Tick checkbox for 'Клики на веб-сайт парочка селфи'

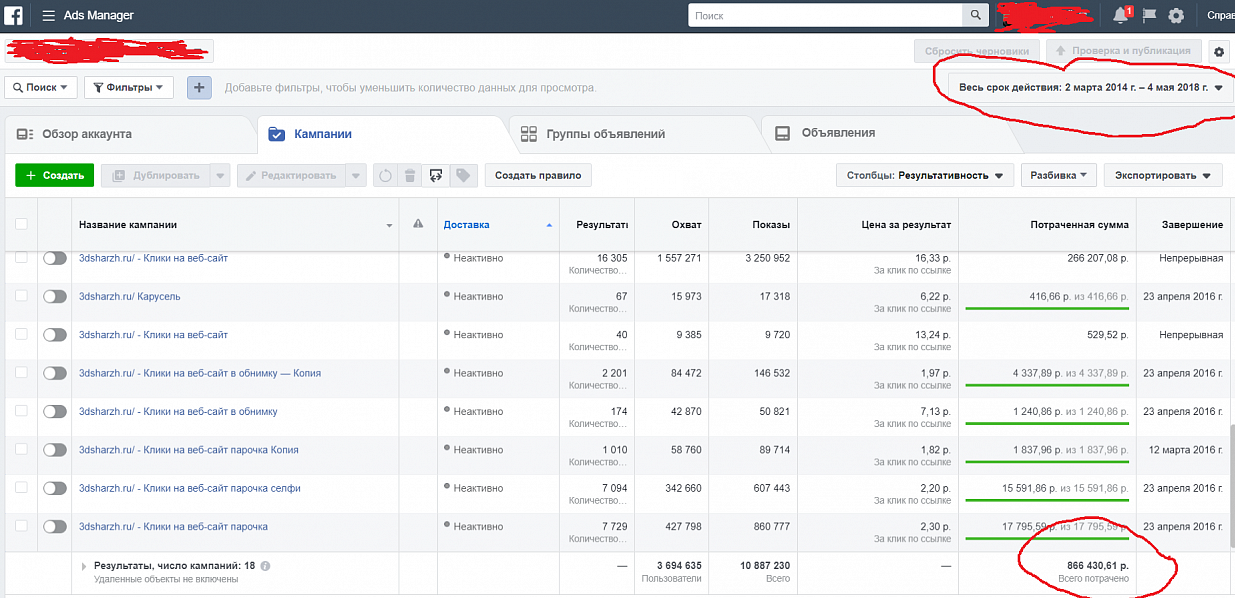pyautogui.click(x=21, y=489)
